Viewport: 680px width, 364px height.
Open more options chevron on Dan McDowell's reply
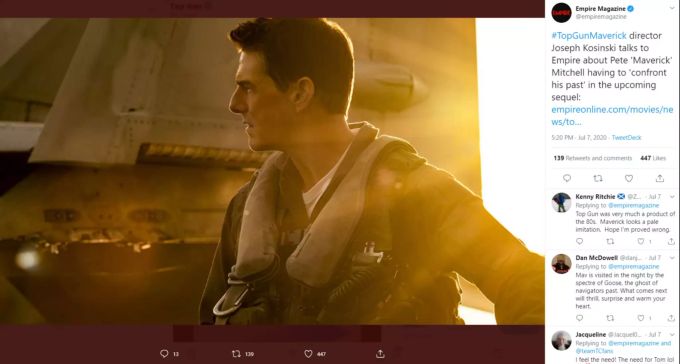tap(672, 258)
